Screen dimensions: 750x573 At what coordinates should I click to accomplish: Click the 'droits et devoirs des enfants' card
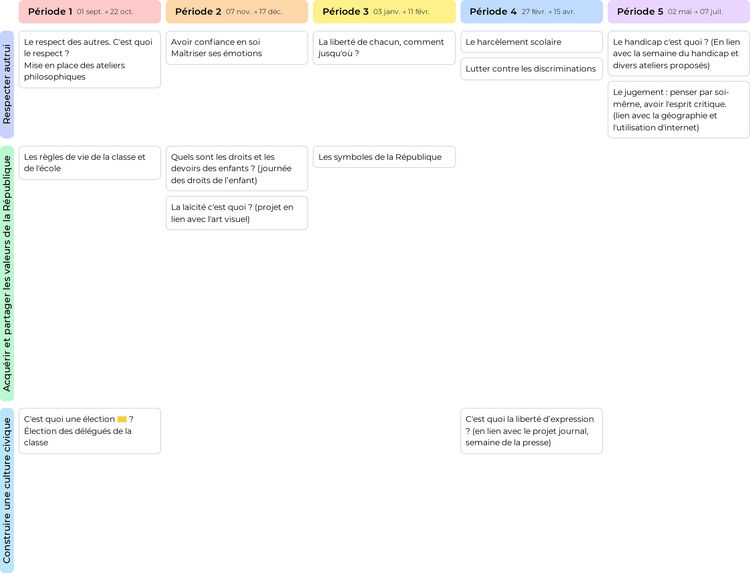tap(236, 169)
